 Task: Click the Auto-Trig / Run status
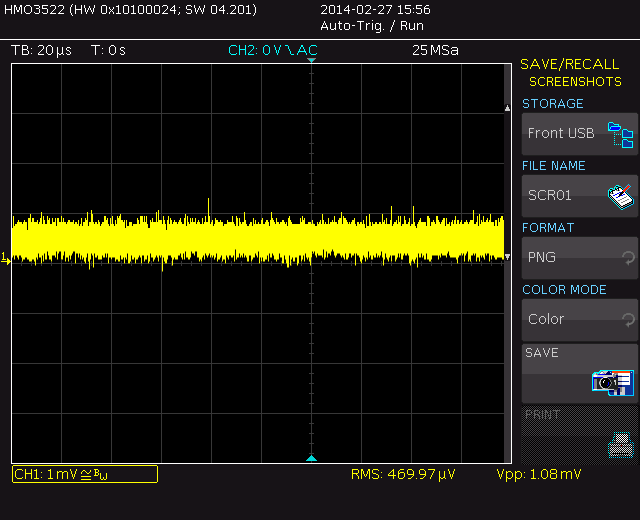(371, 25)
